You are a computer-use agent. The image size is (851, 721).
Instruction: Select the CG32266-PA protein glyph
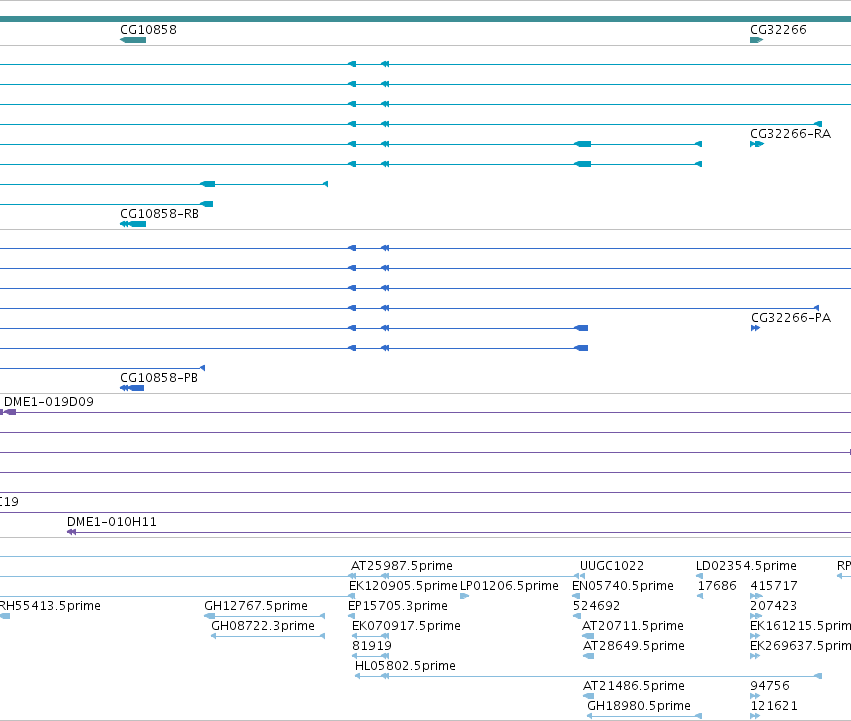coord(755,328)
